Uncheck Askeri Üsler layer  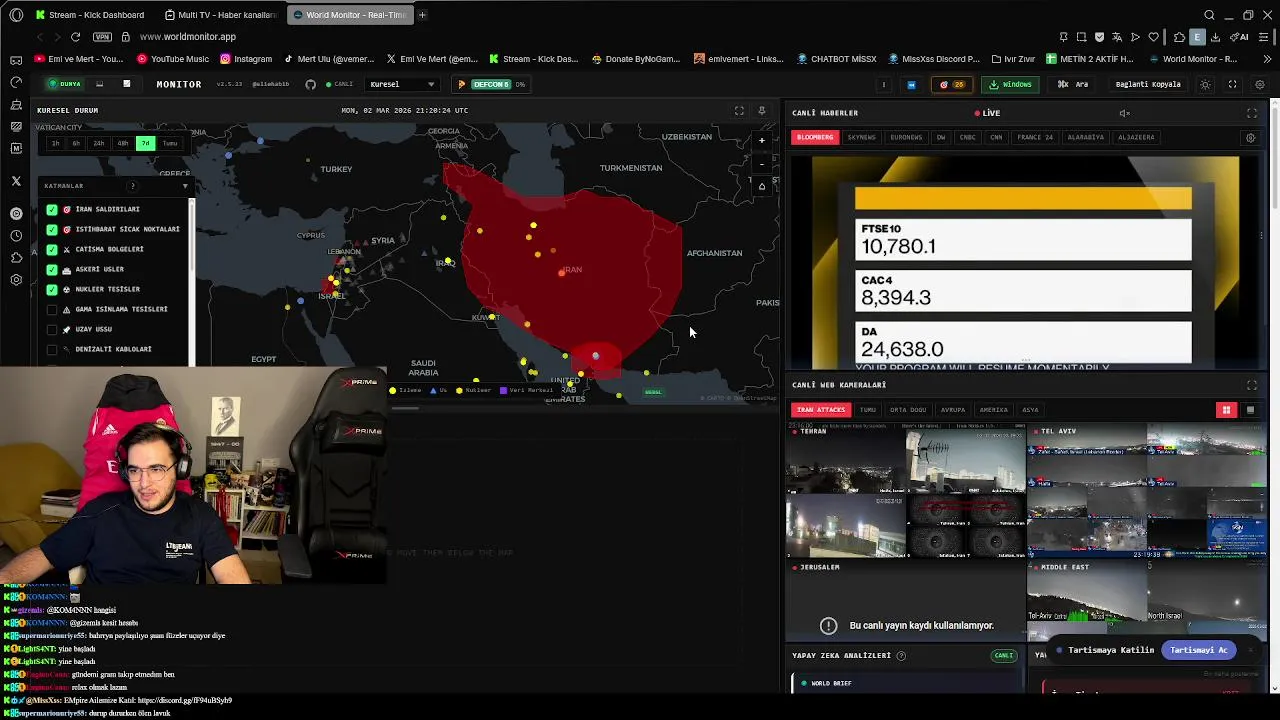52,269
